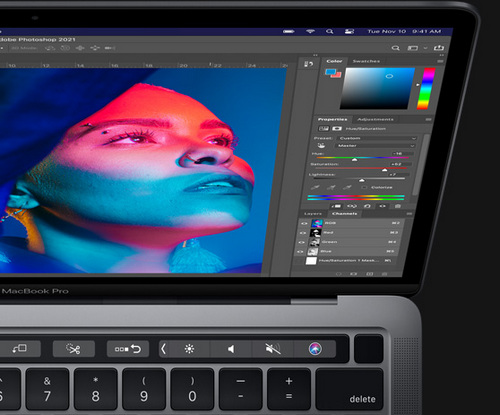Open the Spotlight search magnifier in menu bar
The width and height of the screenshot is (500, 415).
(x=330, y=31)
